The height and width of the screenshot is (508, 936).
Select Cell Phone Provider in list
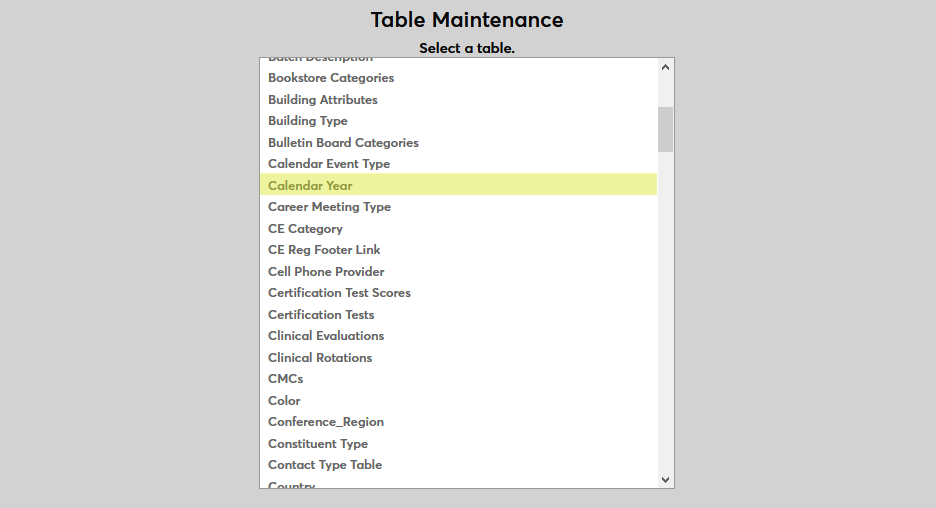coord(326,272)
